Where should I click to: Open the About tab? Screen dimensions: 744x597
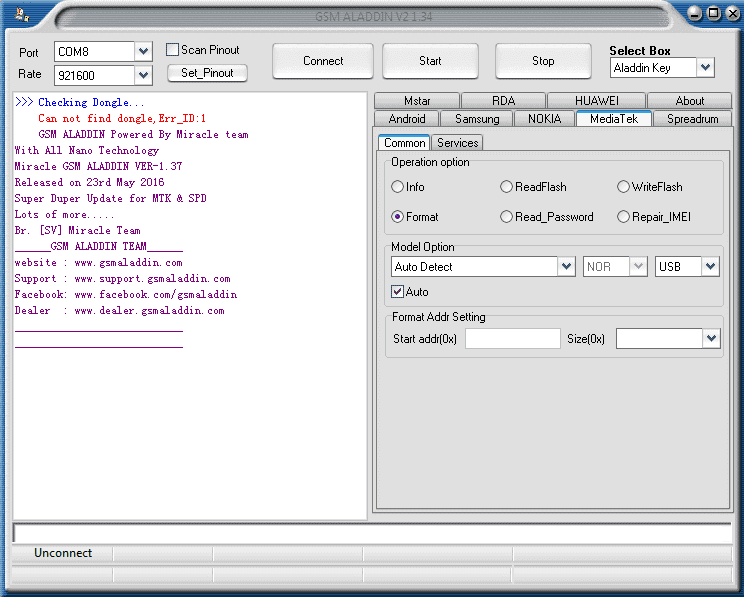click(689, 101)
